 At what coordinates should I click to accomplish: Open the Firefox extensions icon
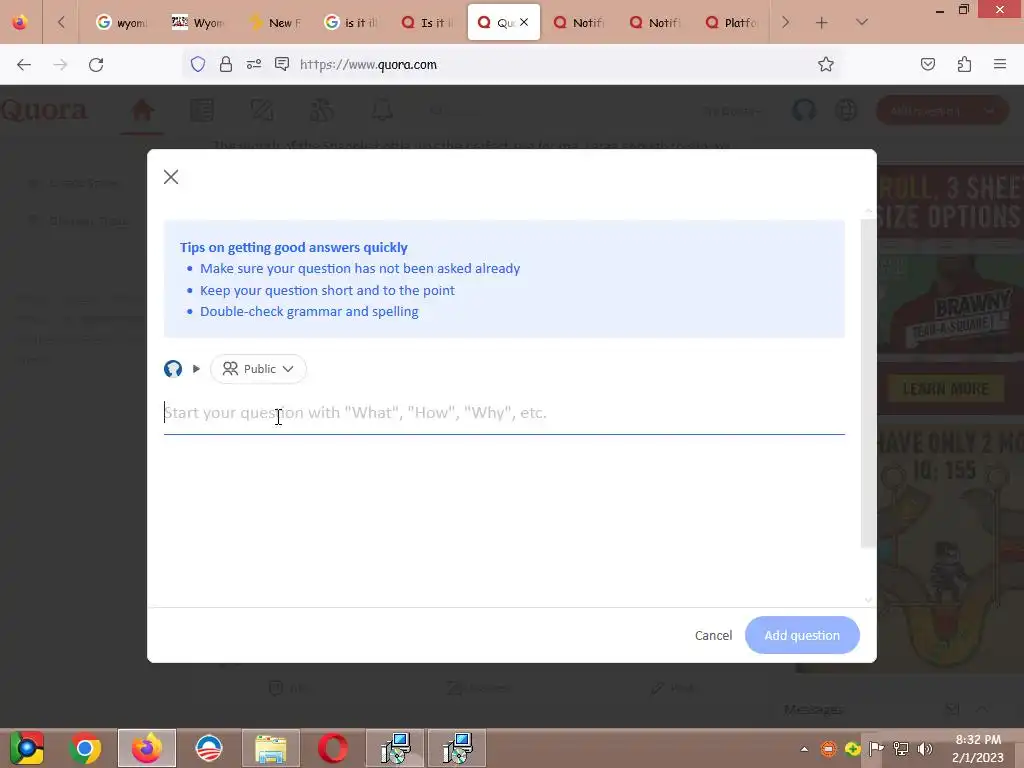point(965,64)
